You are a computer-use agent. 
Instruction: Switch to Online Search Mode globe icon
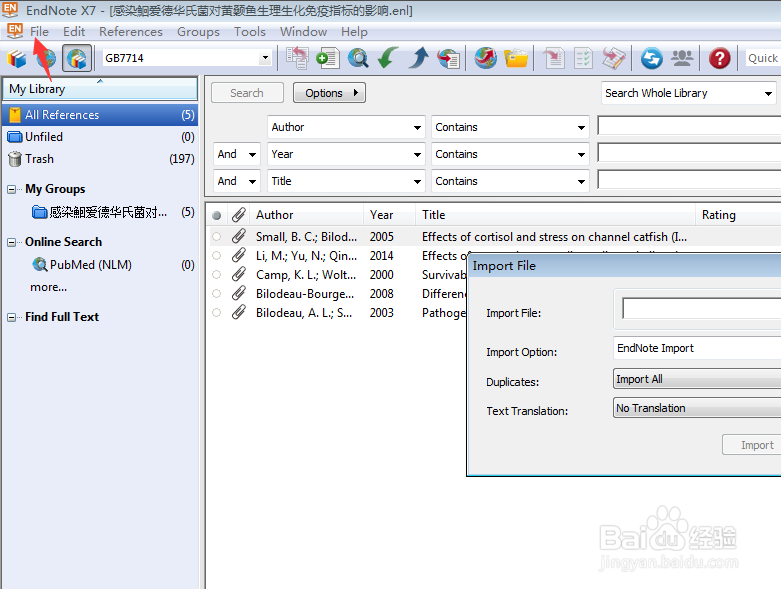point(46,58)
